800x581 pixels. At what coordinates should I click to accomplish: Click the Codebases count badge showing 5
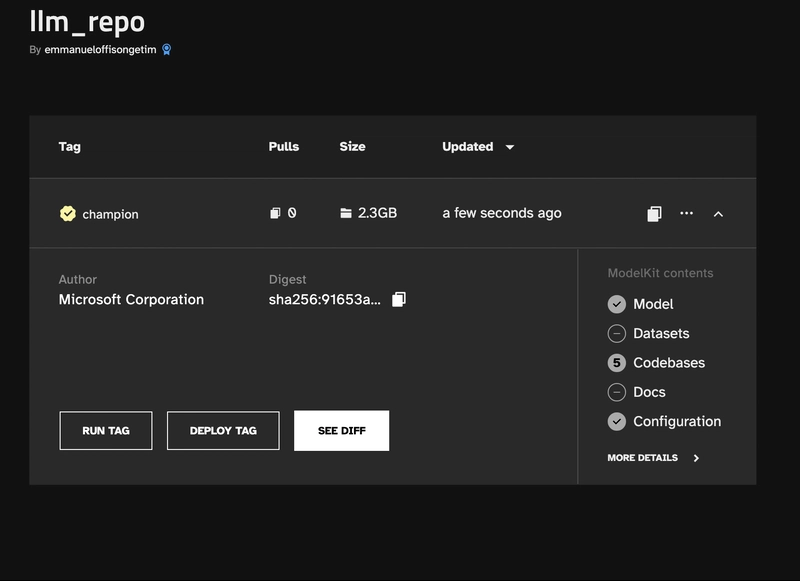point(617,363)
